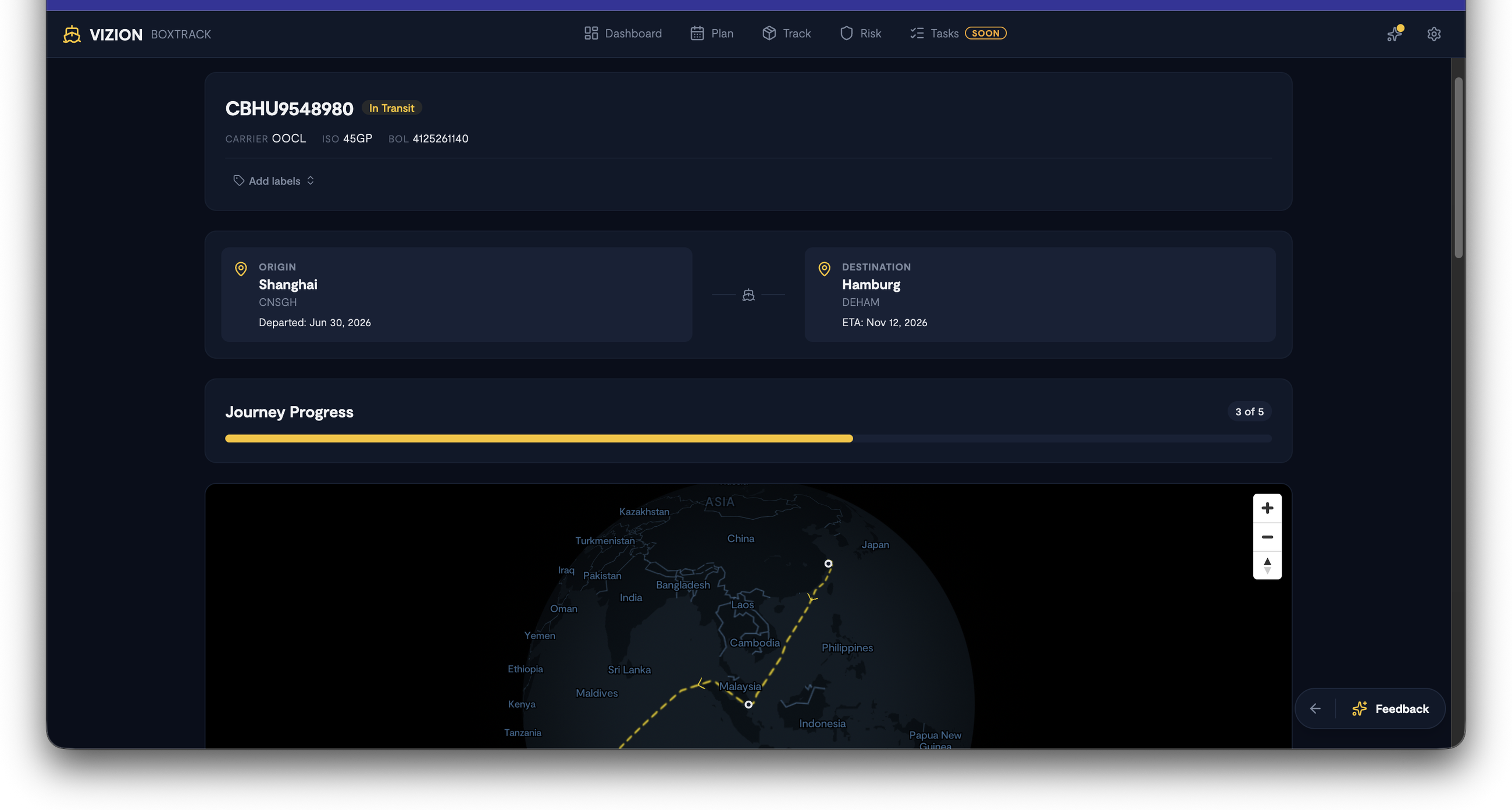Click the BOL number 4125261140

(440, 138)
